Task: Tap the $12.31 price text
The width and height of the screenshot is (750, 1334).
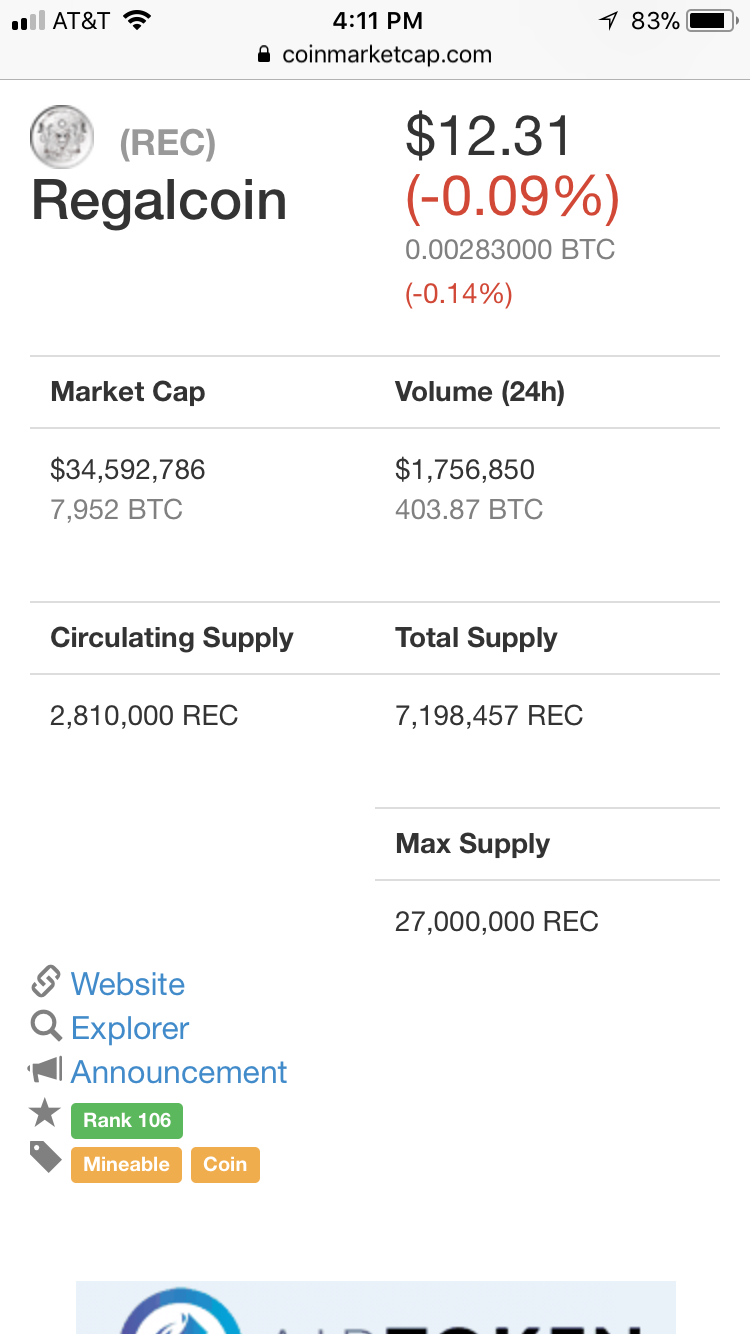Action: click(488, 136)
